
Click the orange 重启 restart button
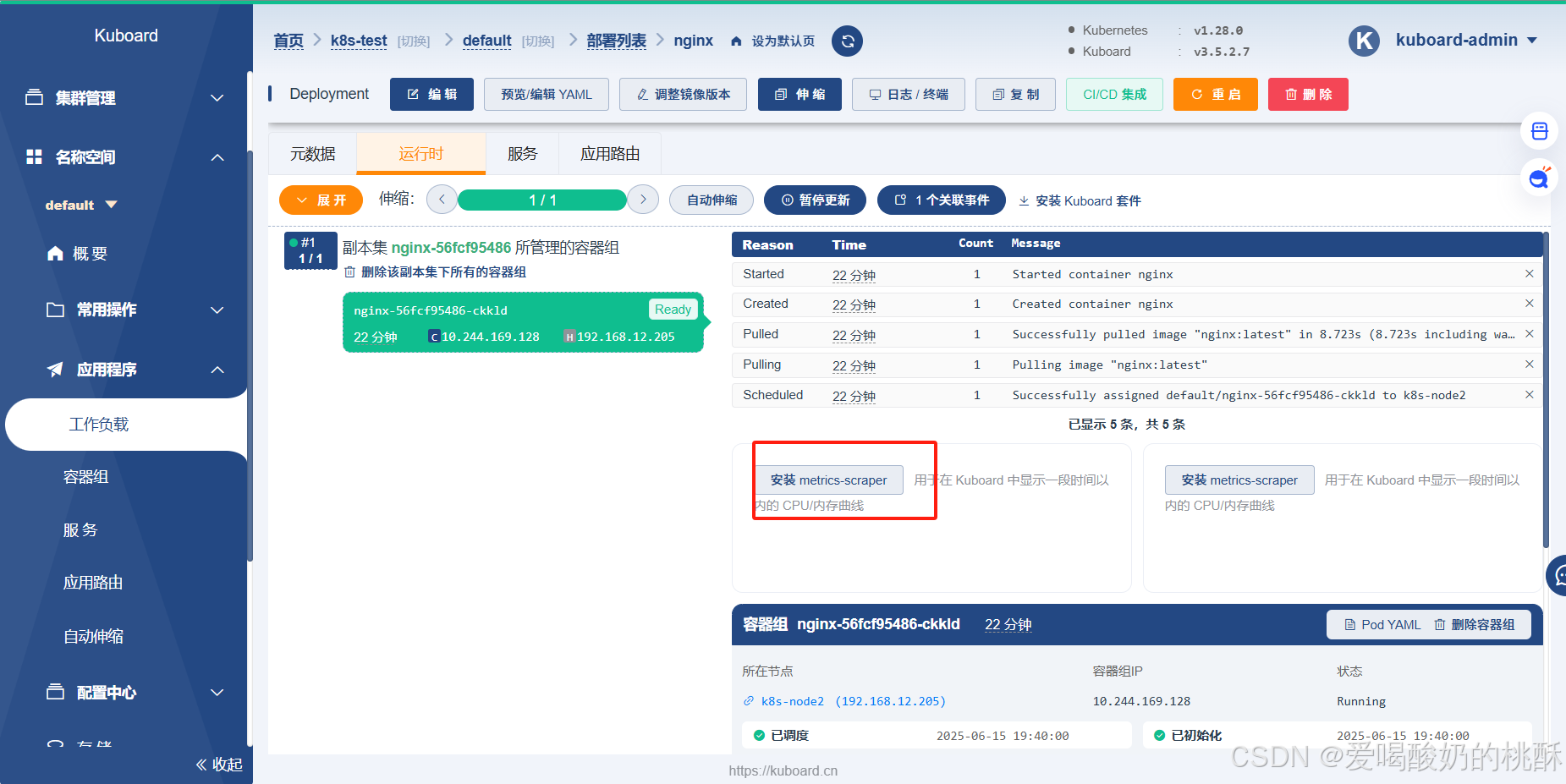1216,94
